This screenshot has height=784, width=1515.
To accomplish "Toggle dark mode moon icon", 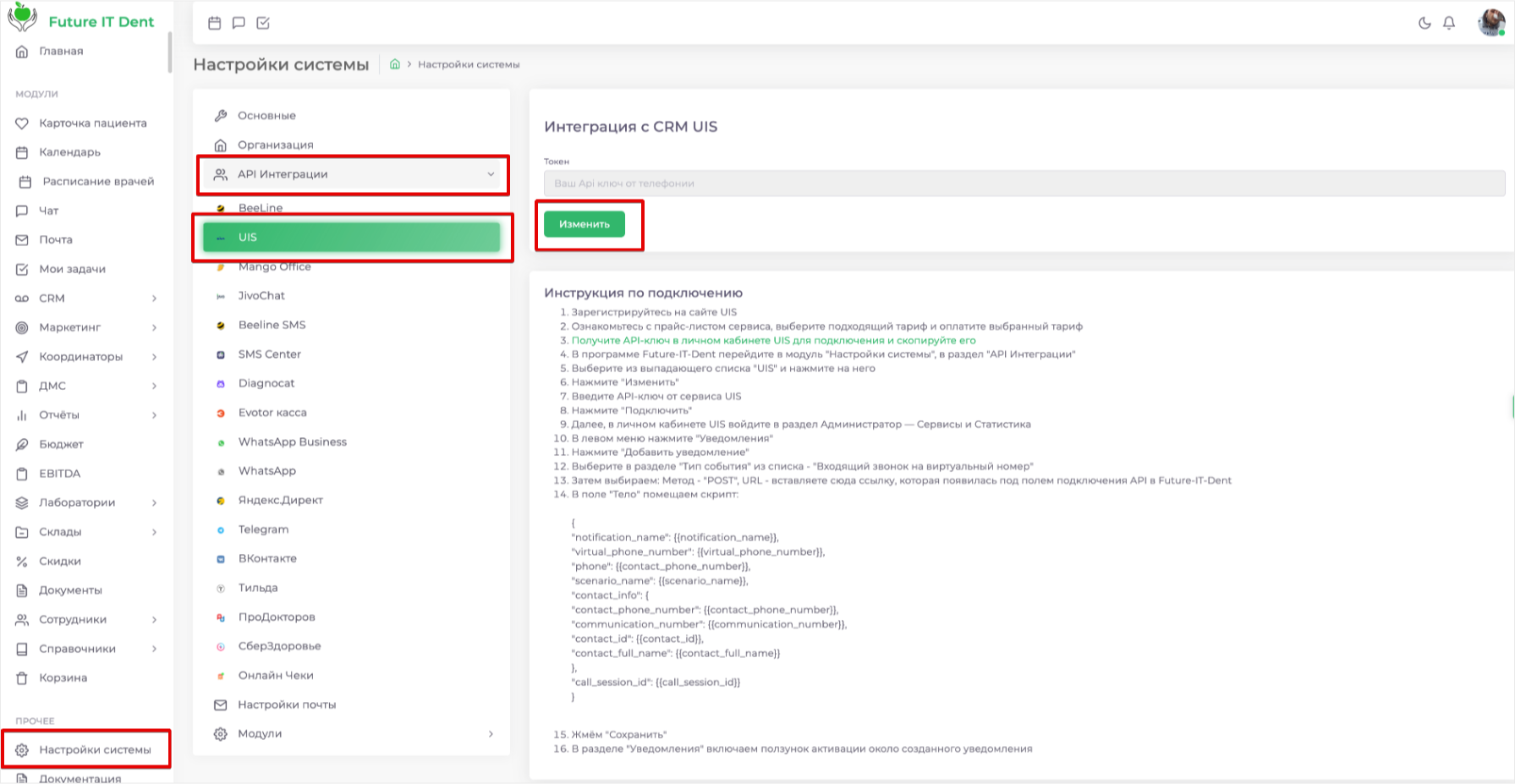I will coord(1424,23).
